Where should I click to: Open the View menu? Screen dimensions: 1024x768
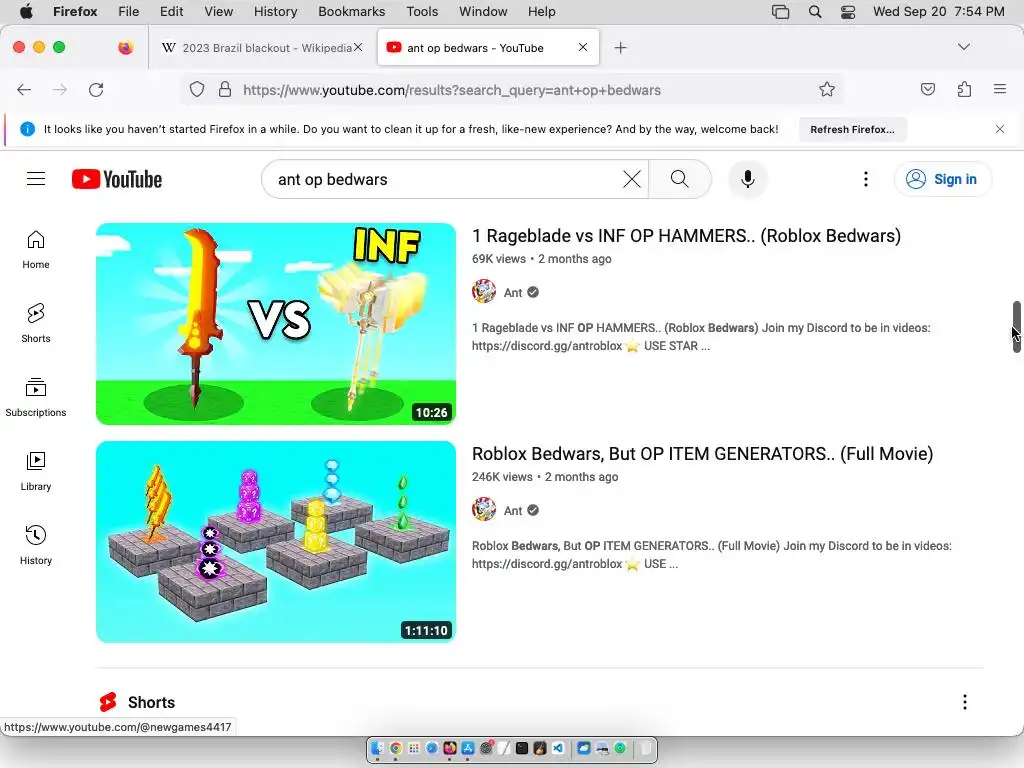pyautogui.click(x=218, y=12)
